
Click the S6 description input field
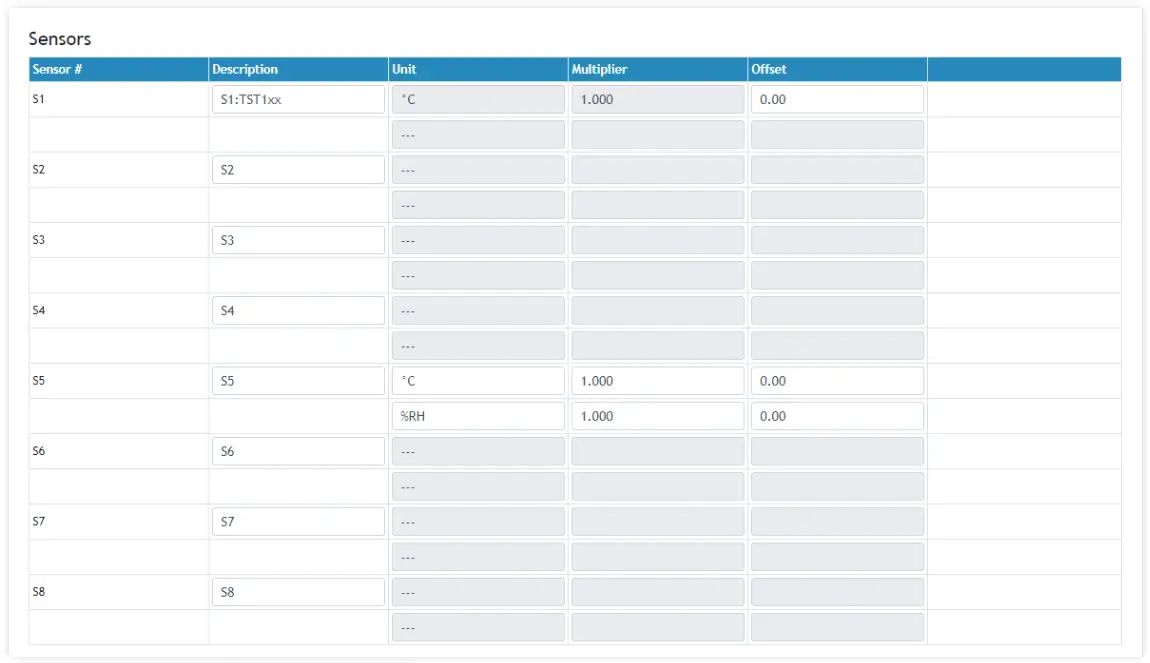point(298,451)
